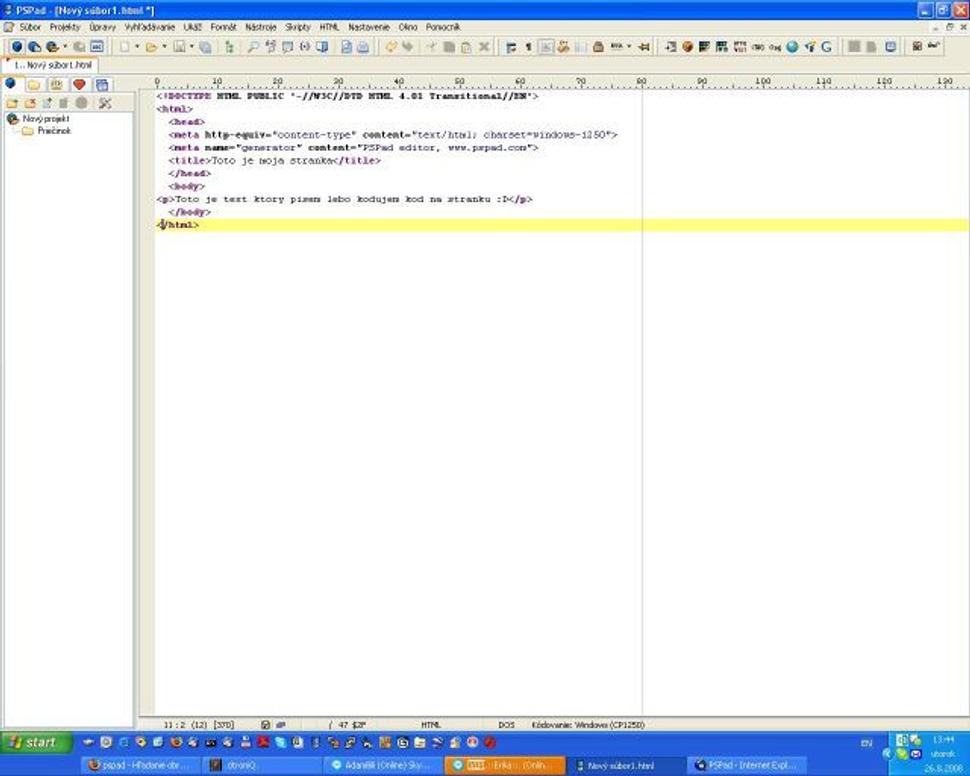Click the Find magnifier icon in toolbar
This screenshot has width=970, height=776.
pyautogui.click(x=252, y=47)
